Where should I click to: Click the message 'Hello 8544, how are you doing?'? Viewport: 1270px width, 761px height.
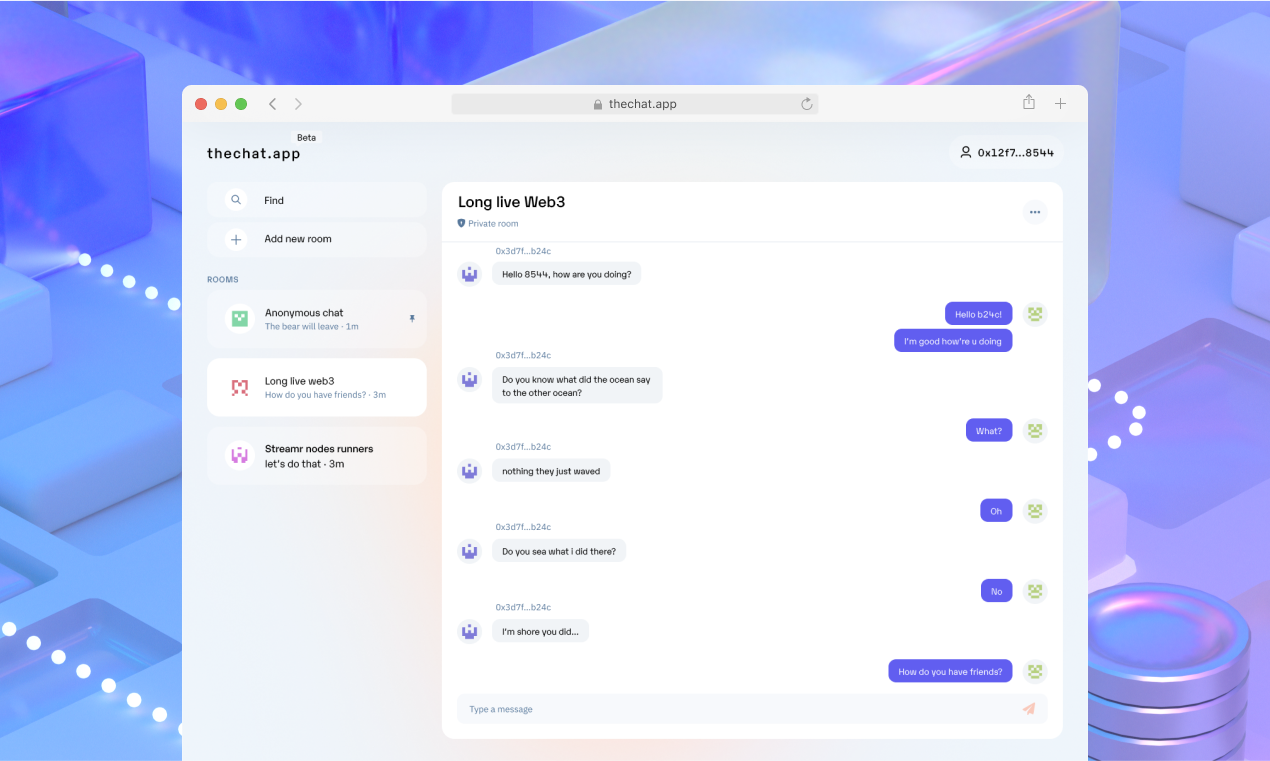[x=567, y=274]
